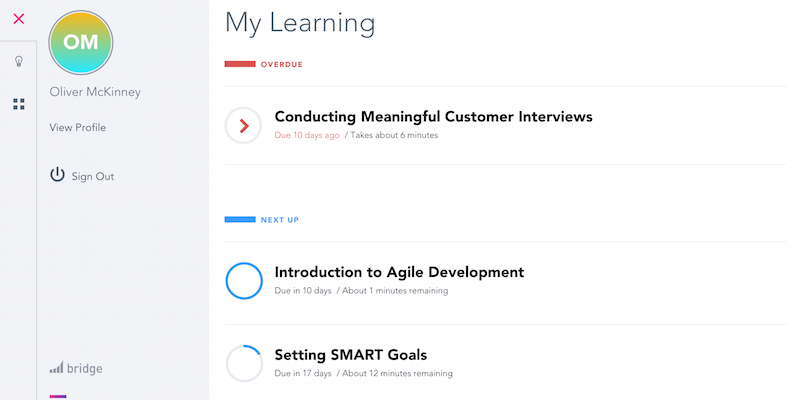Close the sidebar with the pink X
The image size is (800, 400).
click(18, 18)
